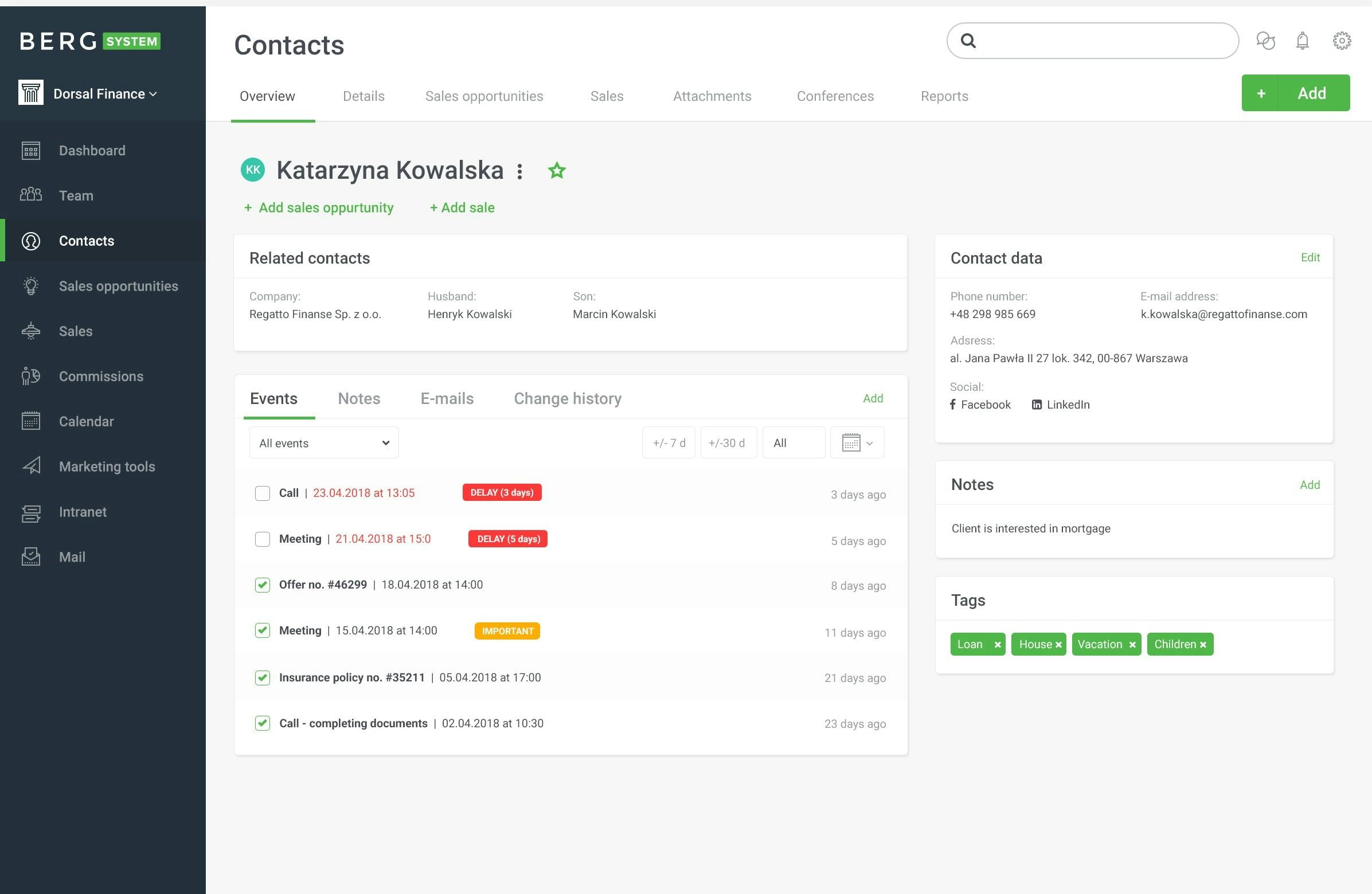This screenshot has height=894, width=1372.
Task: Open the chat messages icon
Action: click(x=1265, y=41)
